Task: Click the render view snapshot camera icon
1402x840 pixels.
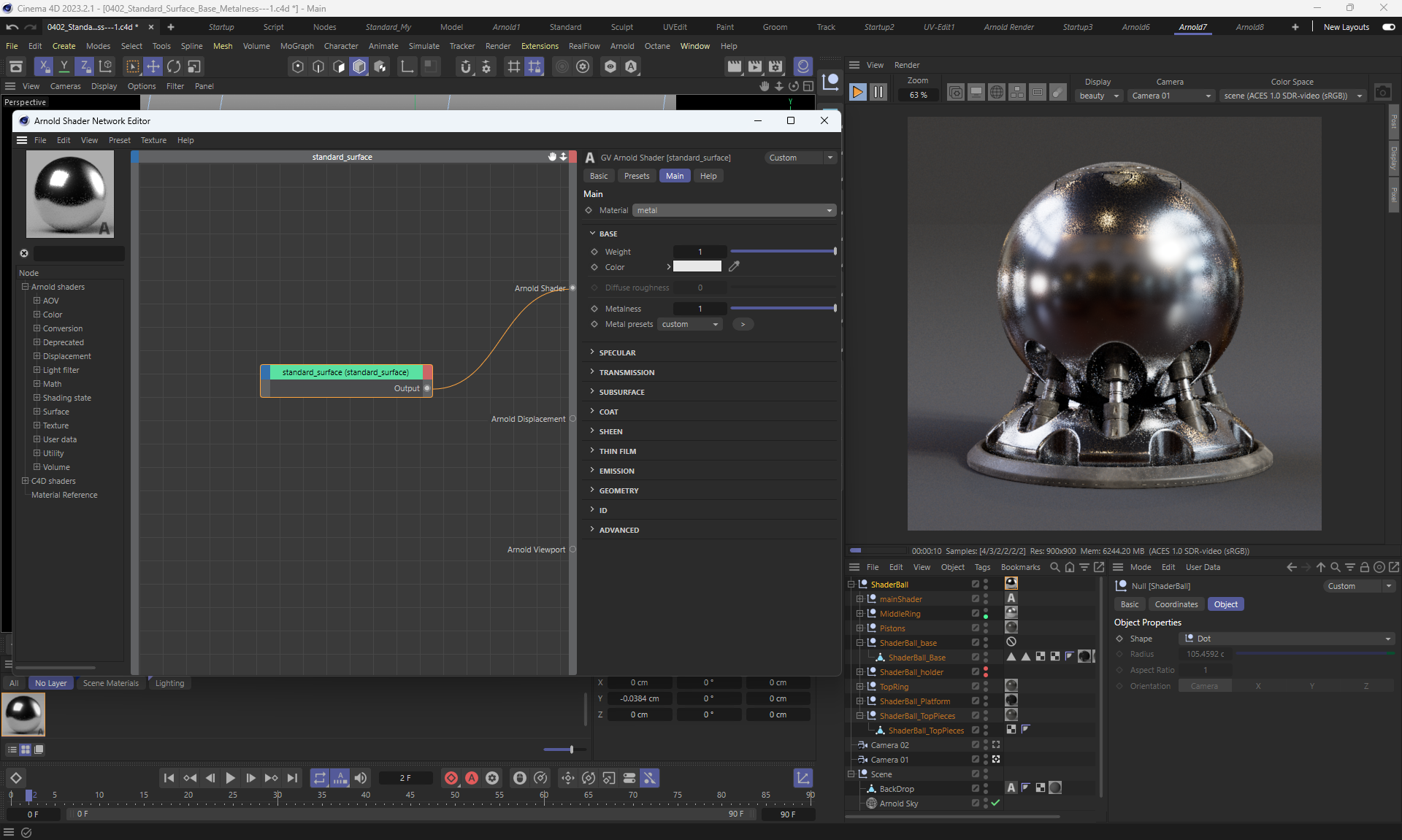Action: pyautogui.click(x=1382, y=93)
